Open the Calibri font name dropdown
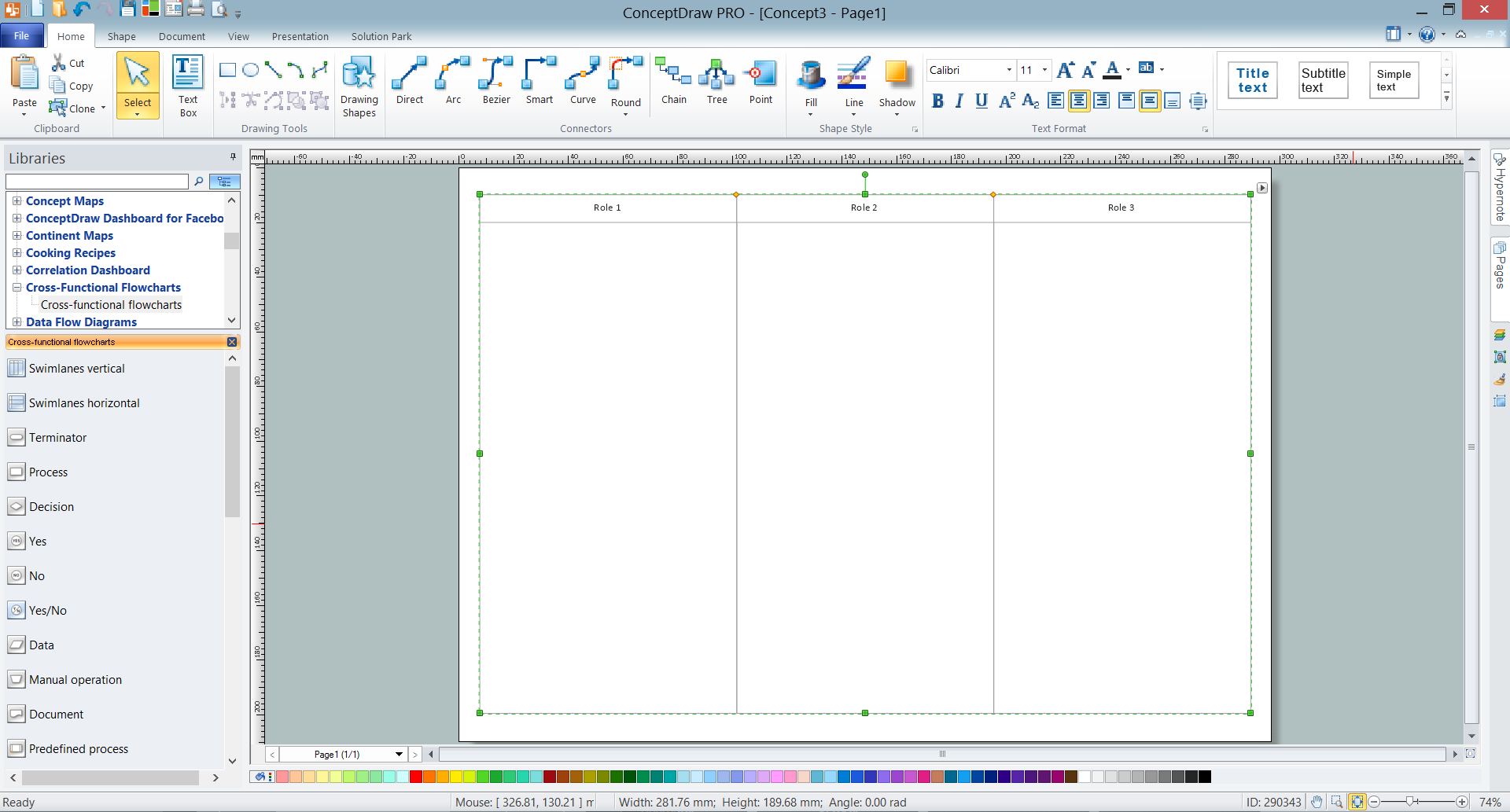Screen dimensions: 1510x812 pyautogui.click(x=1009, y=70)
